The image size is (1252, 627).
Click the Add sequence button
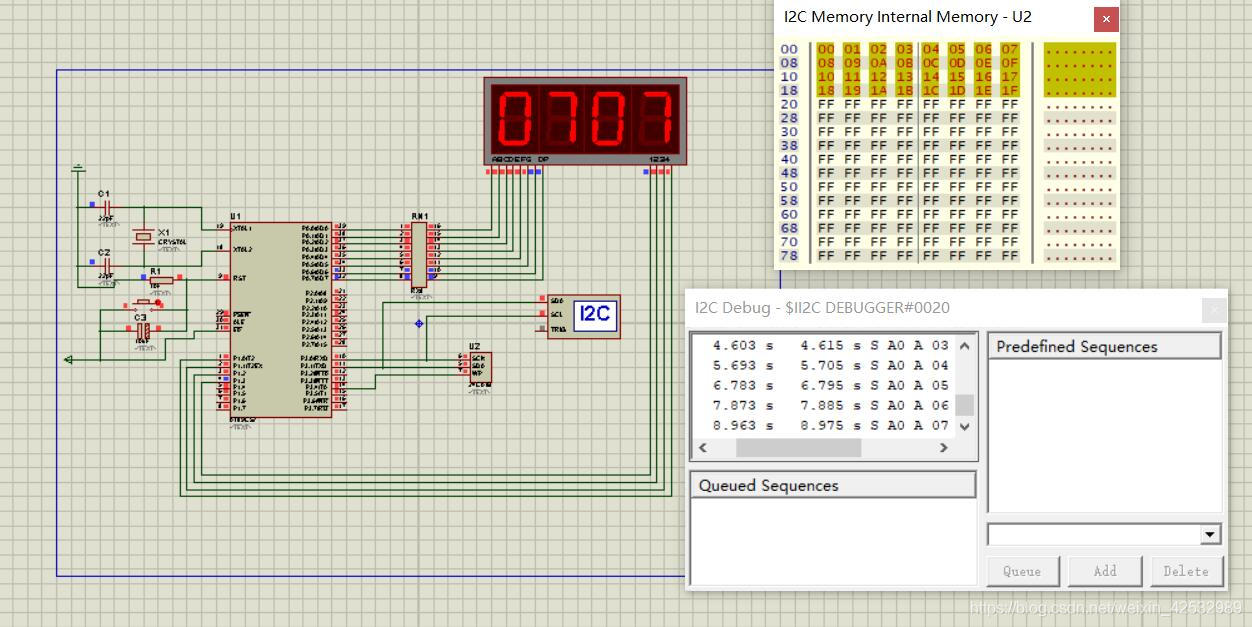click(x=1104, y=571)
